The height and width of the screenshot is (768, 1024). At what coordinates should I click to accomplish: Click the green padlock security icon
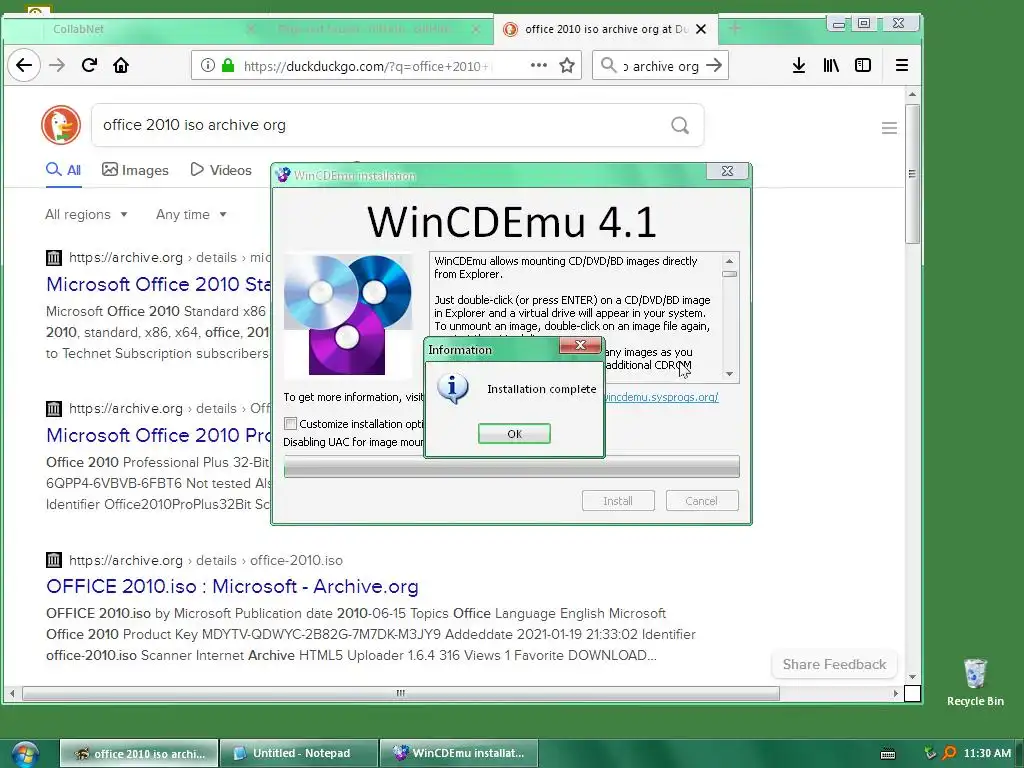228,65
